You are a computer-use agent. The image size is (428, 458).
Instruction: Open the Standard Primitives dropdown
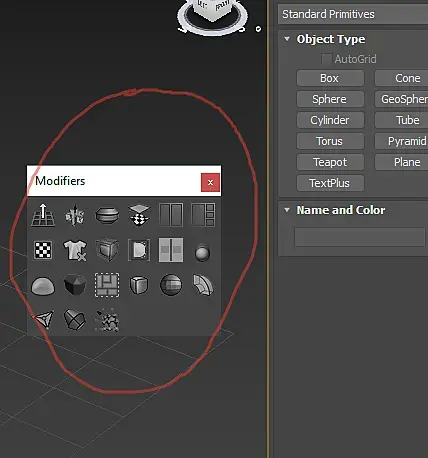(353, 14)
